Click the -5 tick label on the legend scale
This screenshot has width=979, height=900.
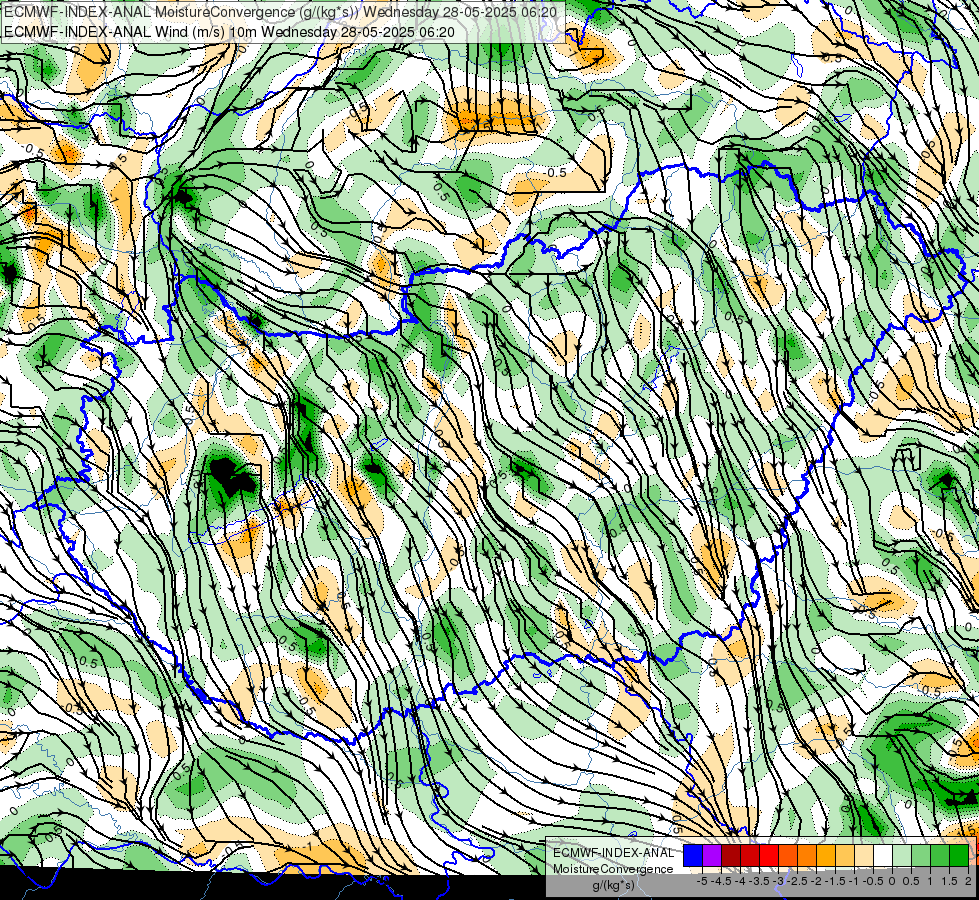(x=702, y=881)
